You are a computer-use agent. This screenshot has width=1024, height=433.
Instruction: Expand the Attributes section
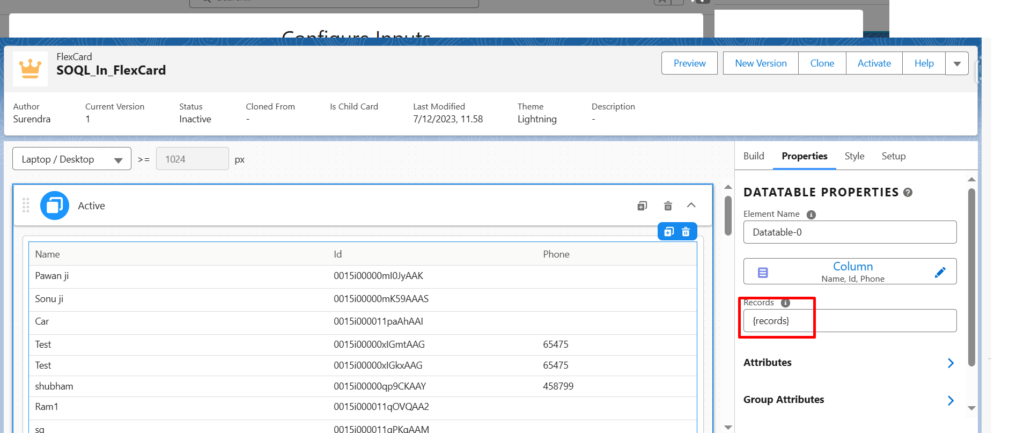point(849,362)
